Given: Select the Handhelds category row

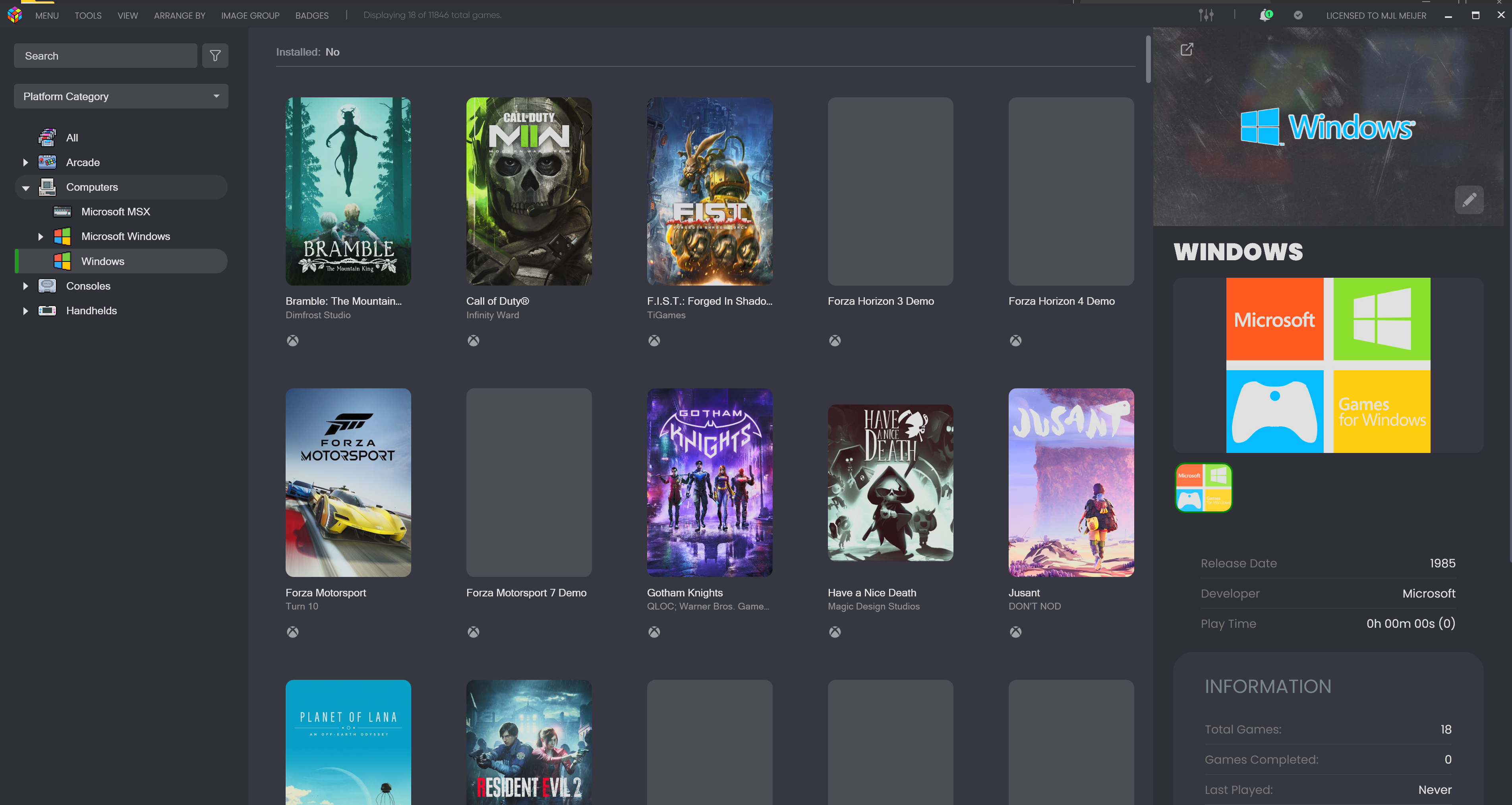Looking at the screenshot, I should [121, 311].
